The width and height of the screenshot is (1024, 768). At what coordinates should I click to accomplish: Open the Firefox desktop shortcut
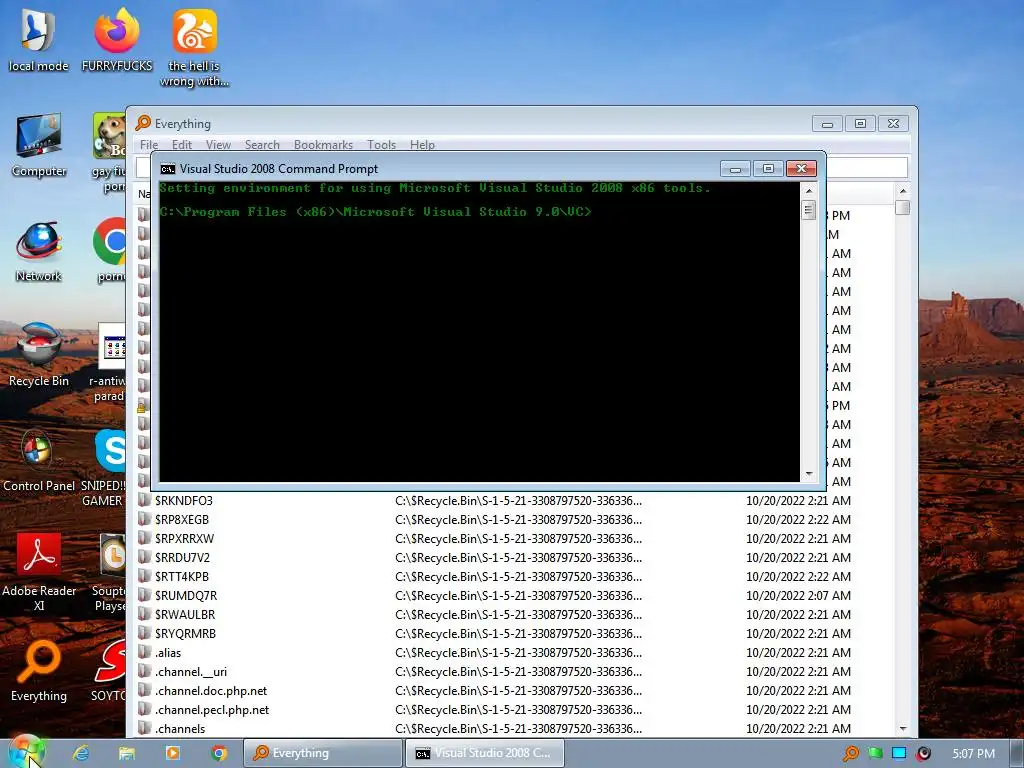click(117, 40)
